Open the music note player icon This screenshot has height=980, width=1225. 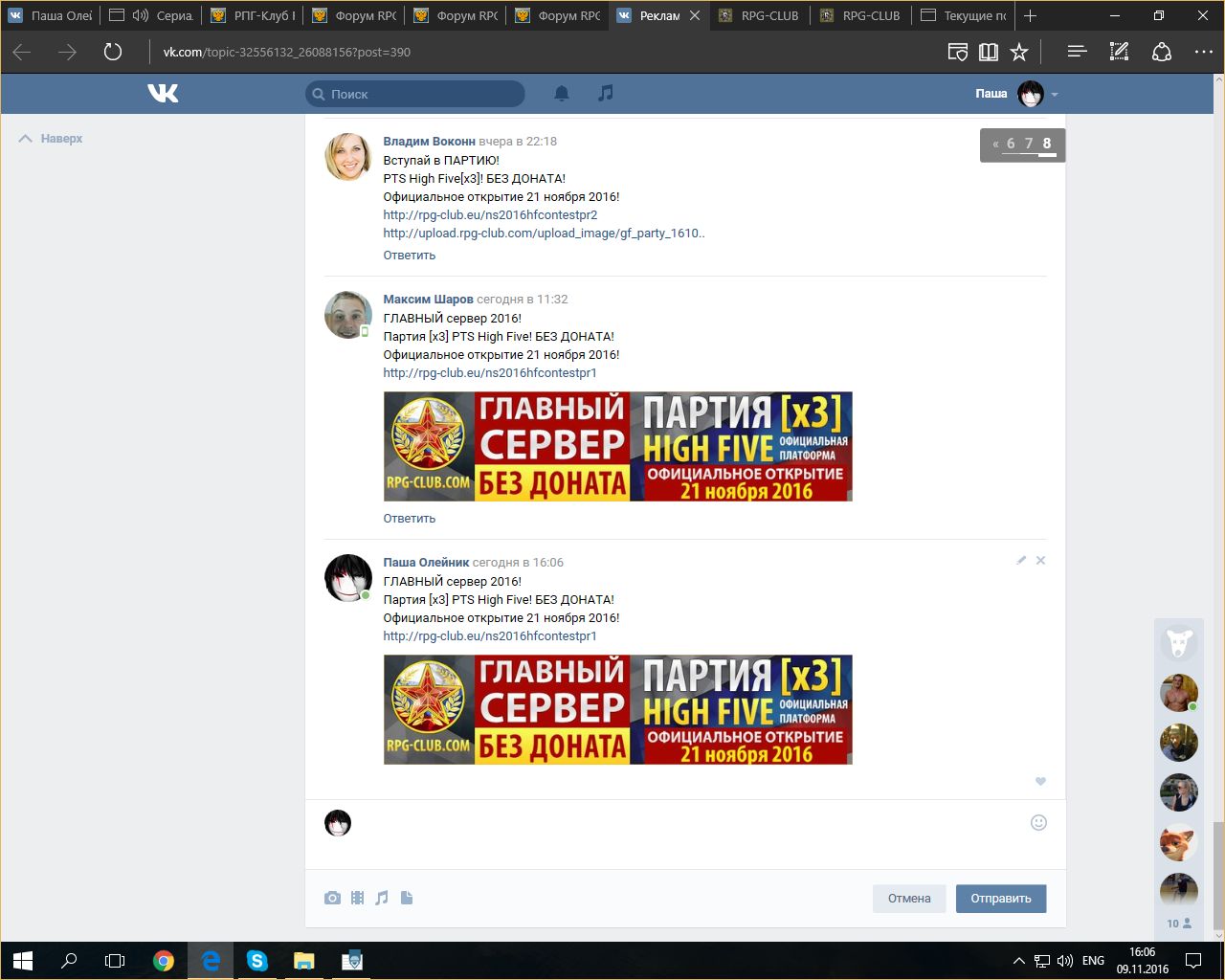605,93
